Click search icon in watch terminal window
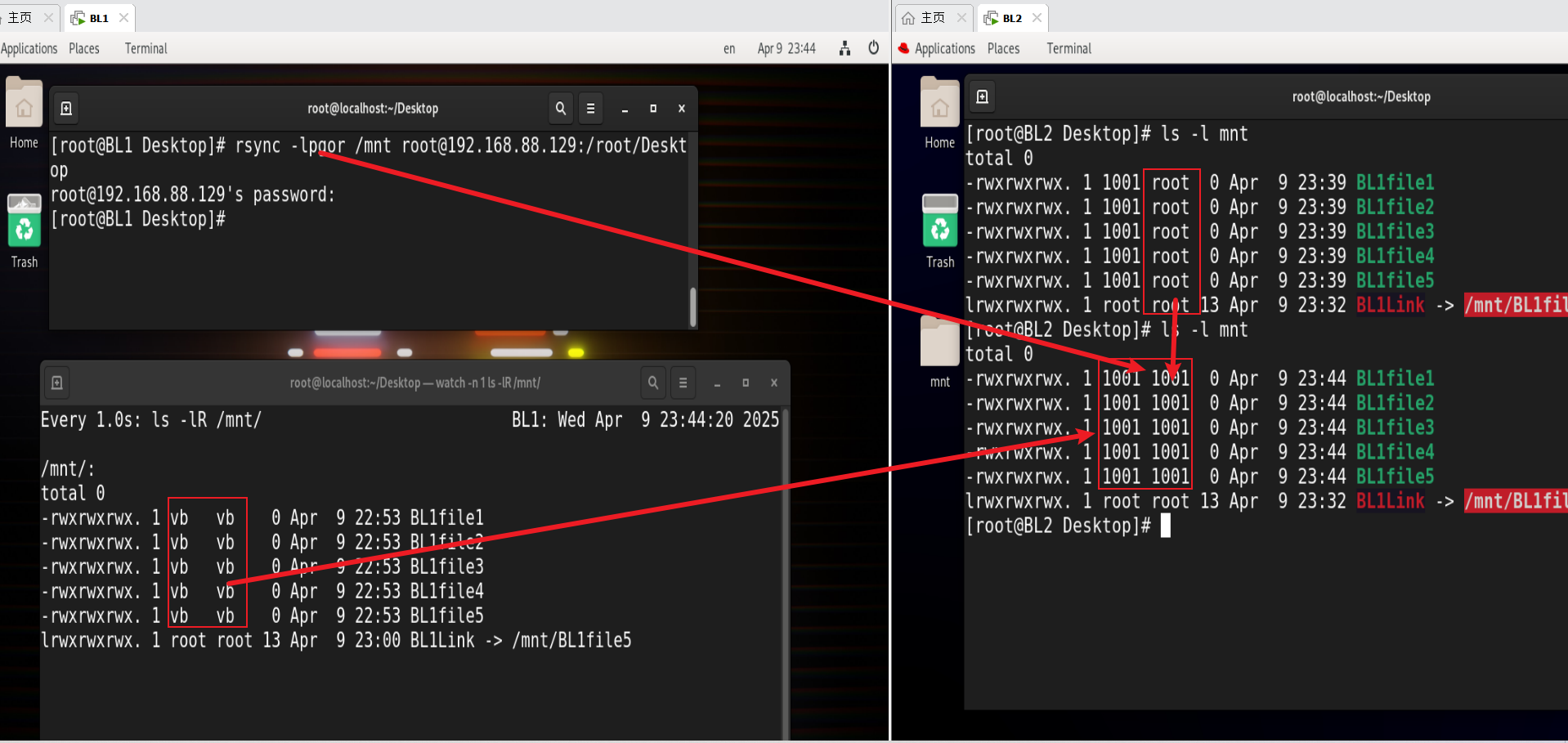 653,383
